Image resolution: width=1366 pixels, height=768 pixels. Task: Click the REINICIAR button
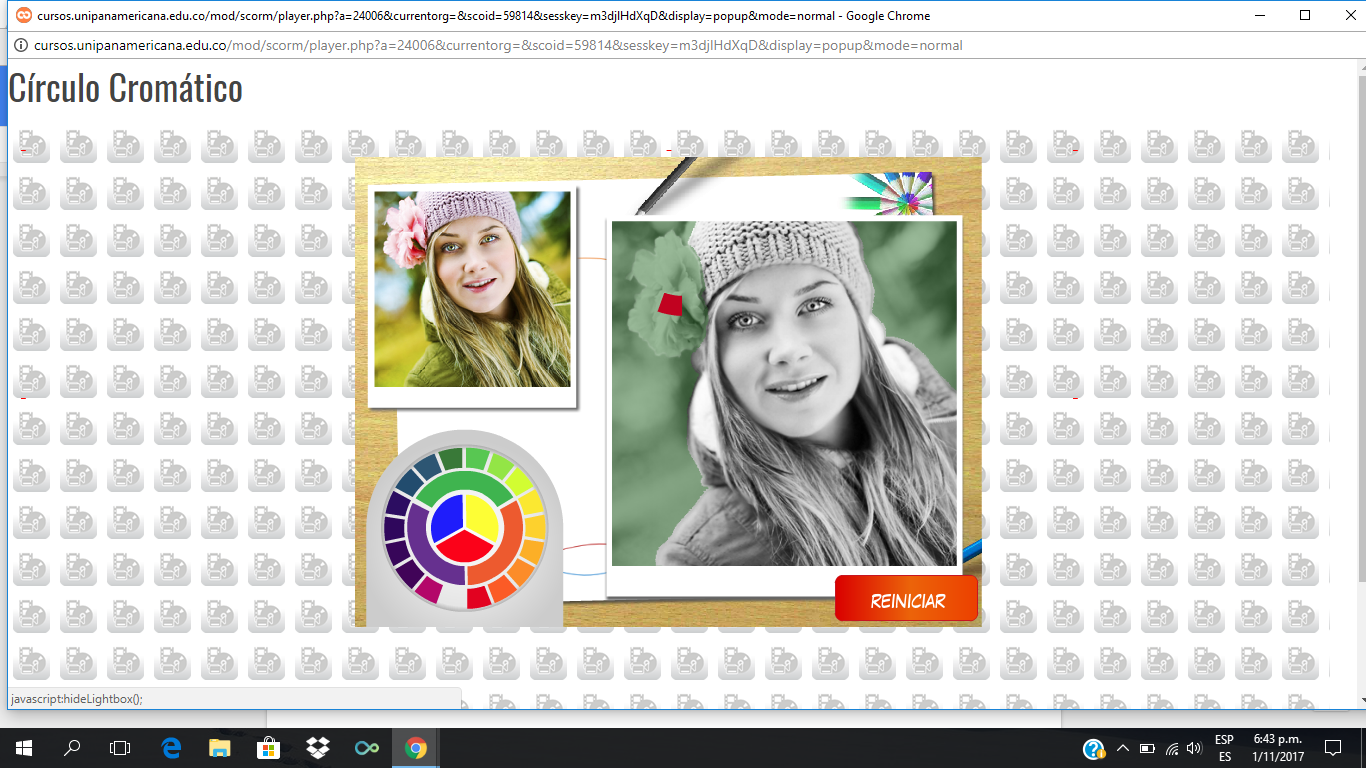pos(906,599)
